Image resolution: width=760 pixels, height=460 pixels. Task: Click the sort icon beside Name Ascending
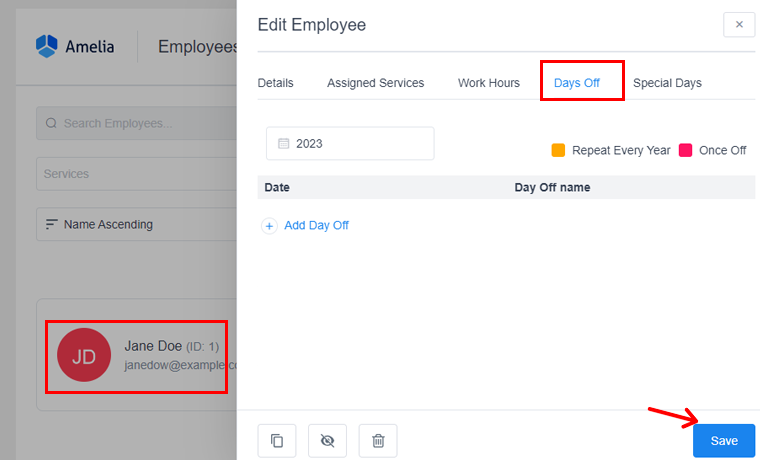pyautogui.click(x=51, y=224)
